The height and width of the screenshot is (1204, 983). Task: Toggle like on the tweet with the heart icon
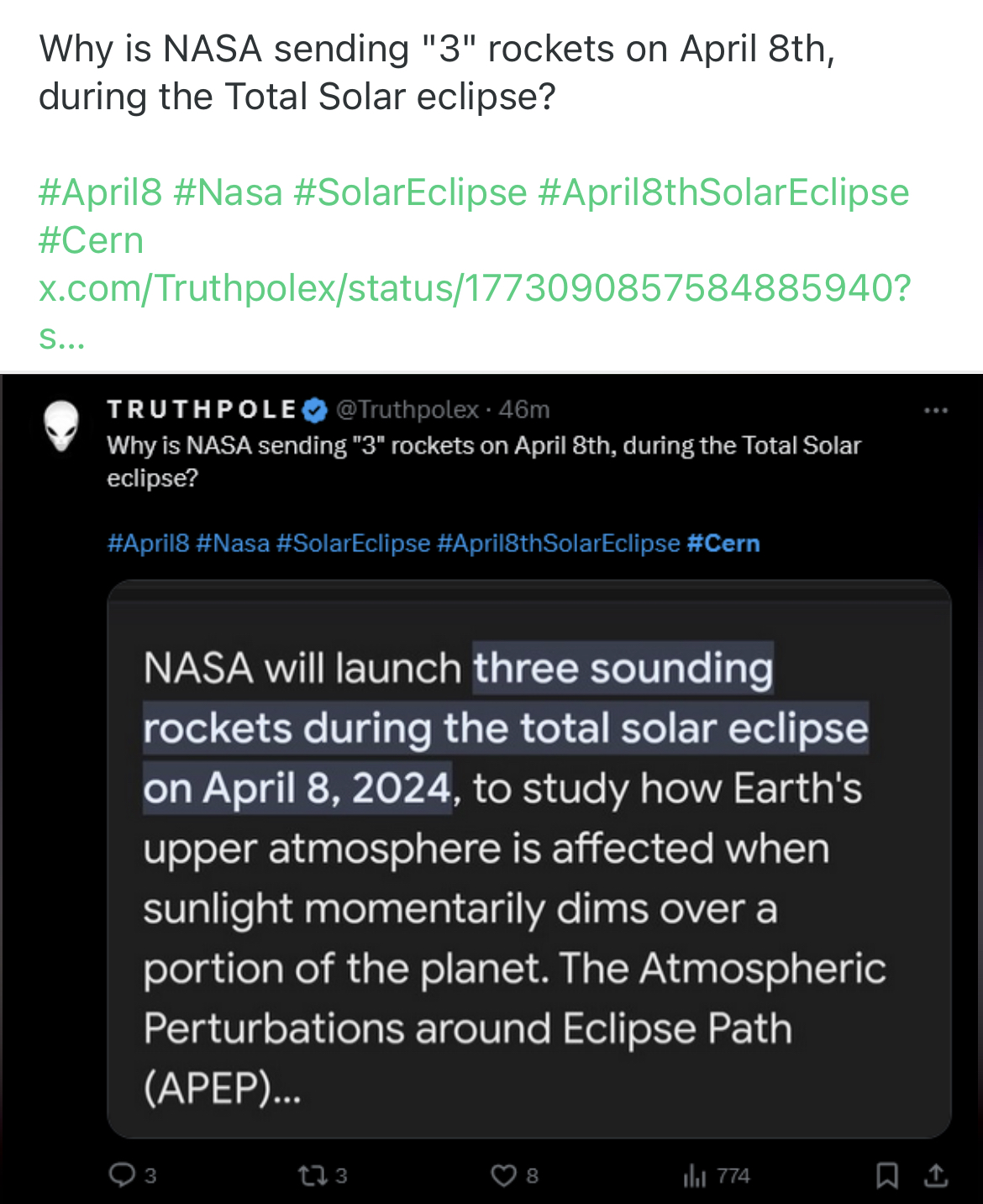[x=504, y=1176]
